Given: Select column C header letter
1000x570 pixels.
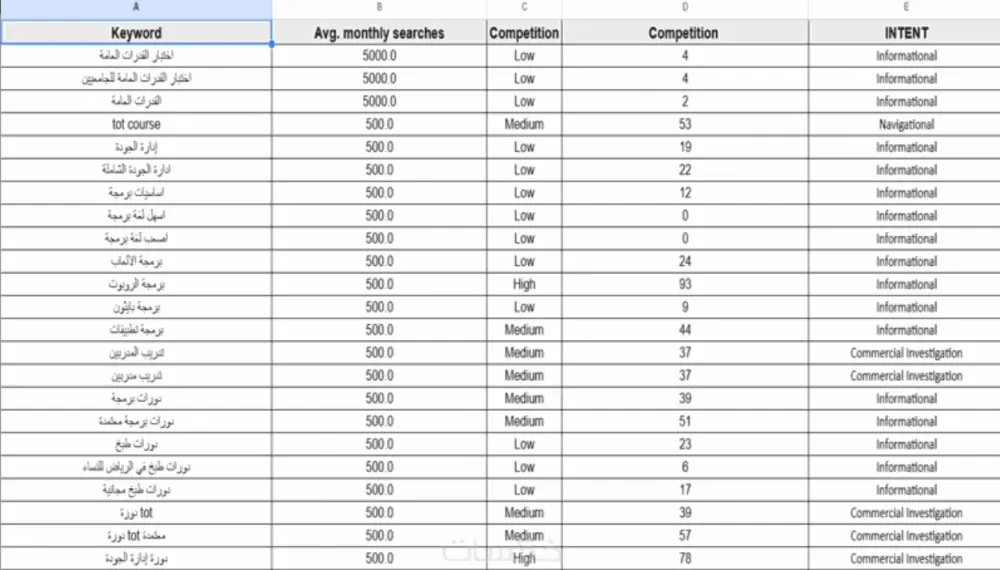Looking at the screenshot, I should [524, 7].
